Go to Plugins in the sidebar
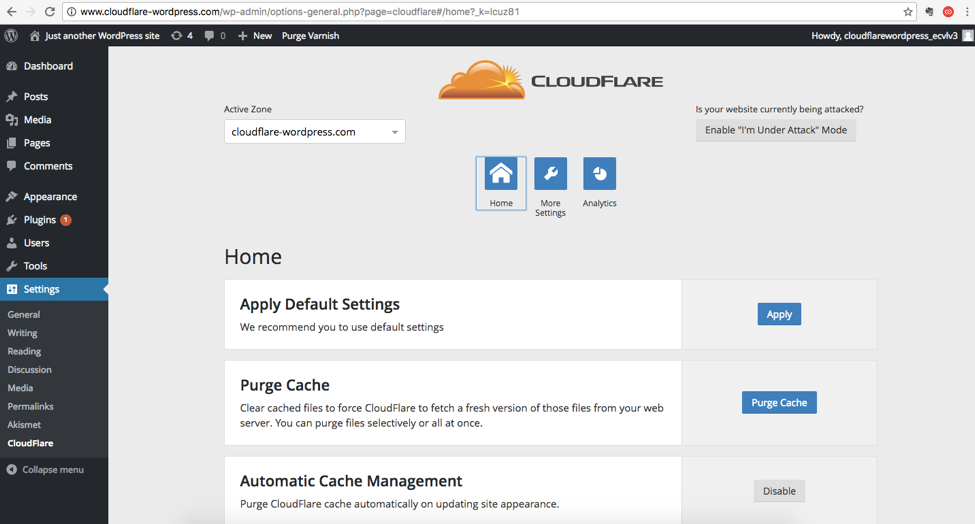975x524 pixels. [40, 220]
